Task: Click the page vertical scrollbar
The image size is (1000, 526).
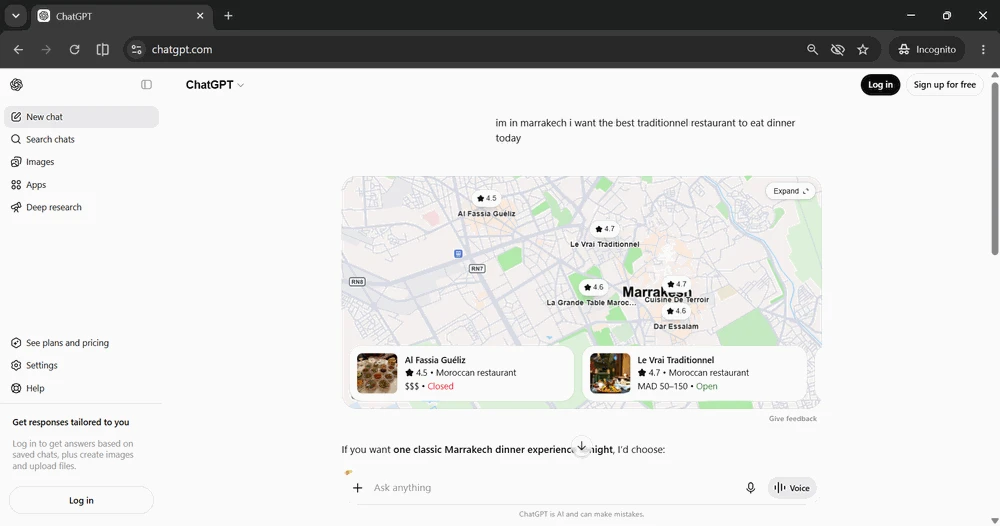Action: point(994,168)
